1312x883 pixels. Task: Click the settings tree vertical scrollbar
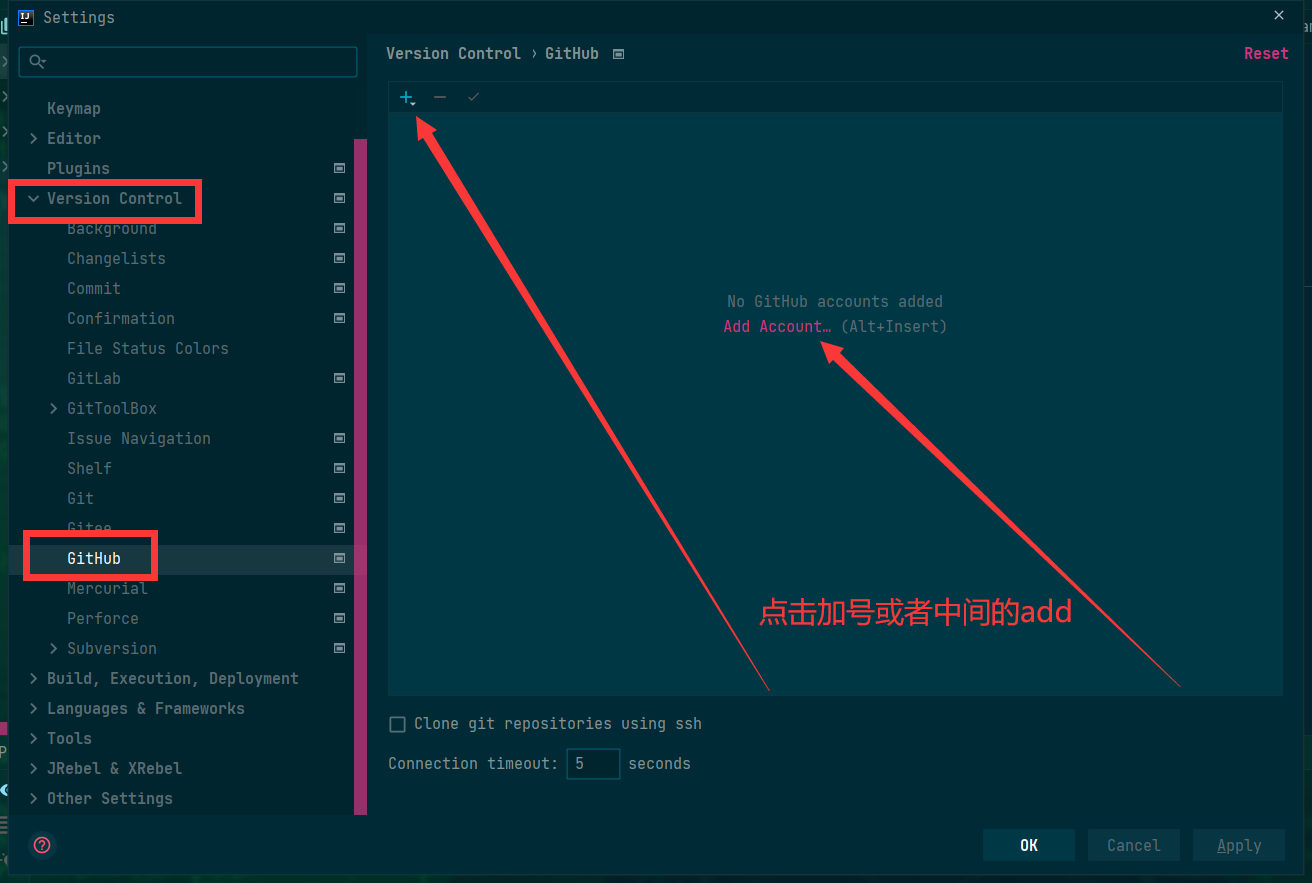tap(361, 476)
